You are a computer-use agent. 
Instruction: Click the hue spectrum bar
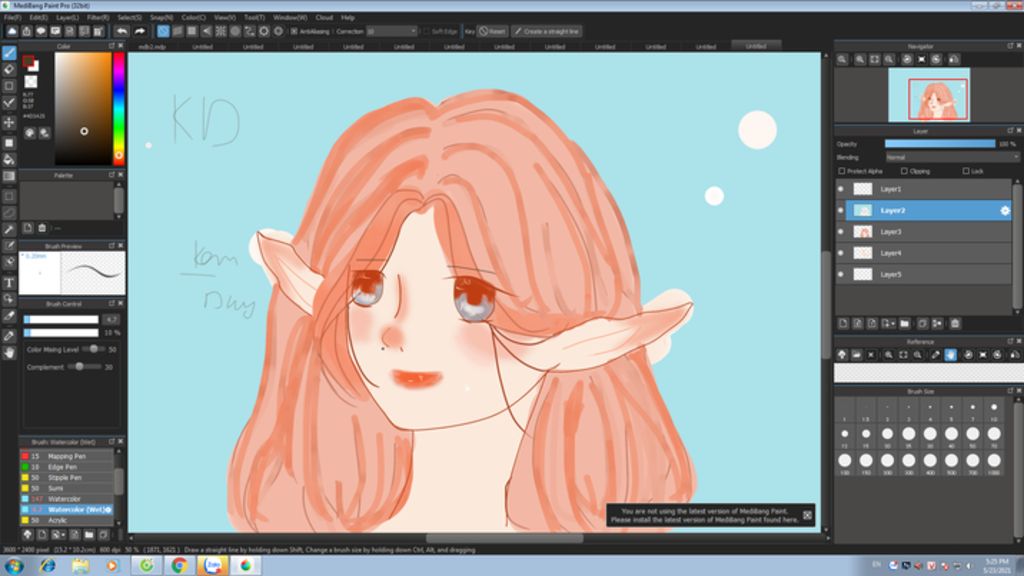[119, 108]
